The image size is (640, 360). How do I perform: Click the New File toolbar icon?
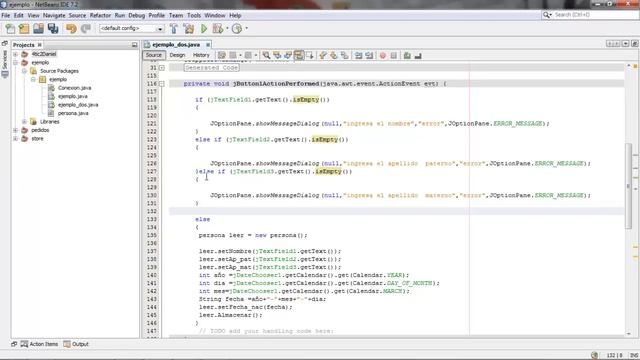(10, 29)
